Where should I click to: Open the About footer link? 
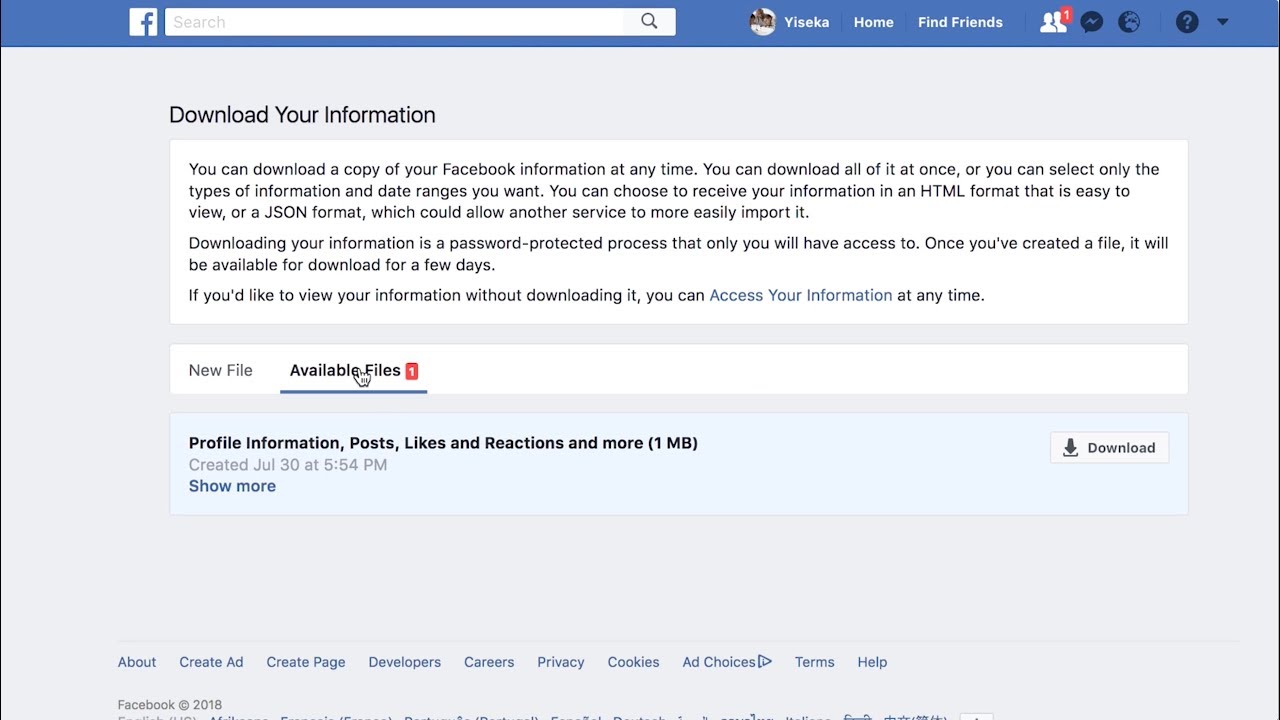coord(137,662)
